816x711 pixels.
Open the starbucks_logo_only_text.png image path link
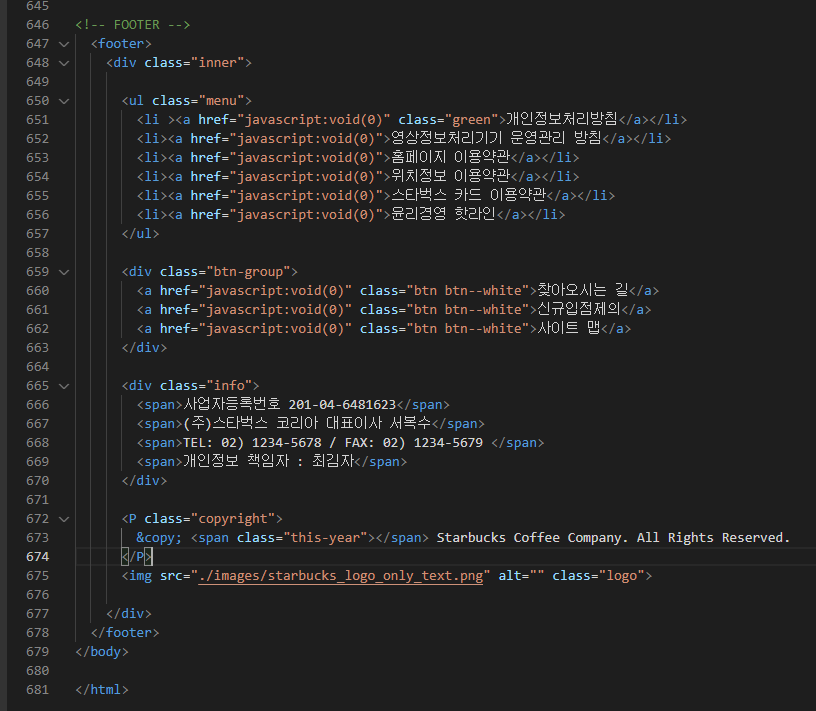(x=340, y=576)
